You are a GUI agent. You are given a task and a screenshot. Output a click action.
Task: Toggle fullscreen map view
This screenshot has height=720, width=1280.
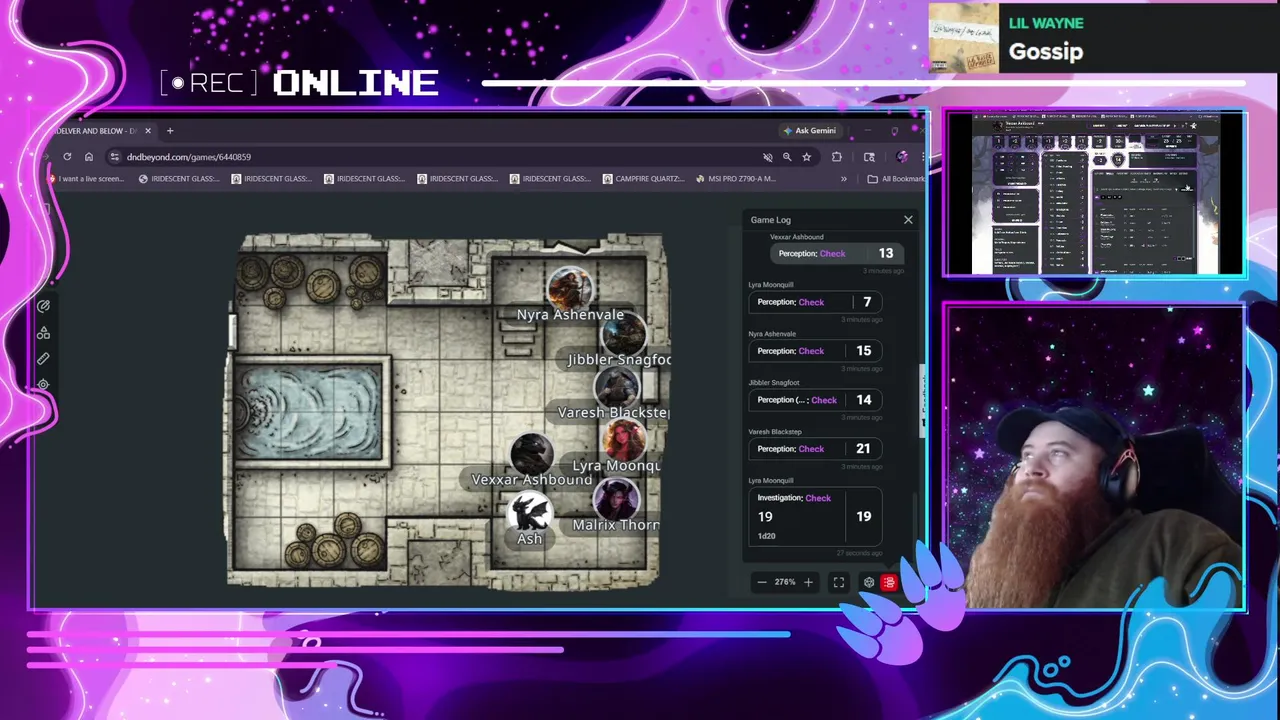[x=839, y=582]
